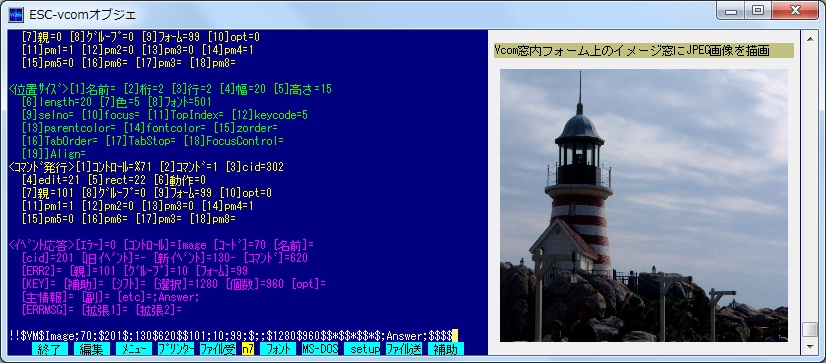Click the フォント function button
Viewport: 826px width, 363px height.
(x=278, y=349)
